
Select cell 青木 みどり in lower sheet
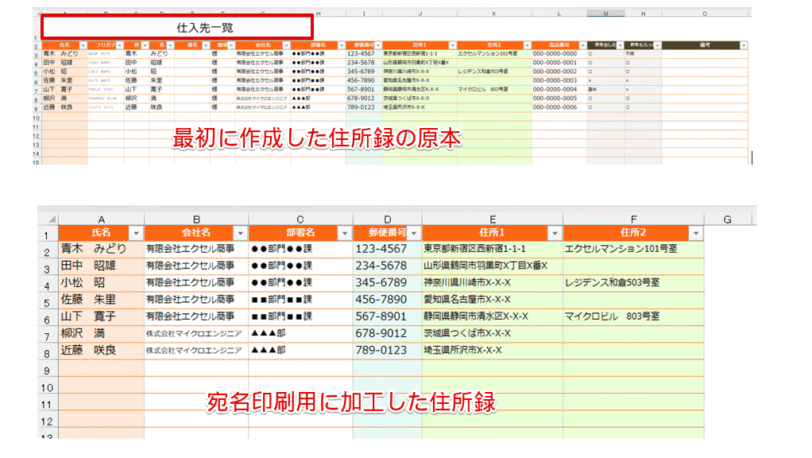pos(102,249)
